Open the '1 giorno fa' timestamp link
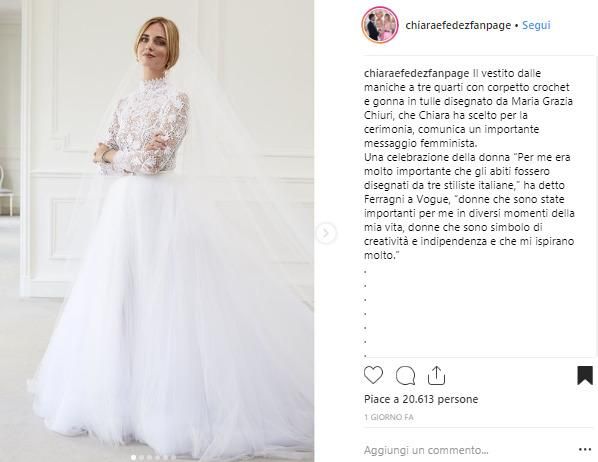This screenshot has height=462, width=598. (x=389, y=417)
